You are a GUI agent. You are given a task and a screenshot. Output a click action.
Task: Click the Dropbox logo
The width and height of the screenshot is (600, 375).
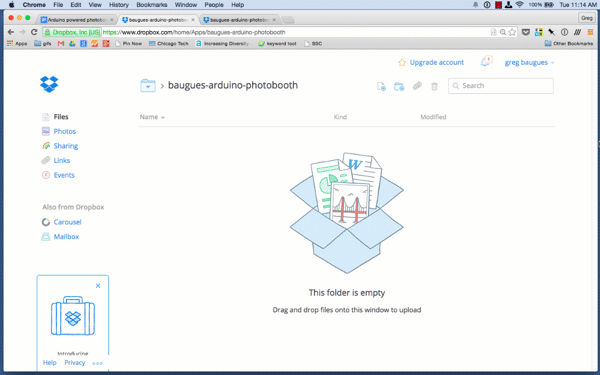[49, 84]
